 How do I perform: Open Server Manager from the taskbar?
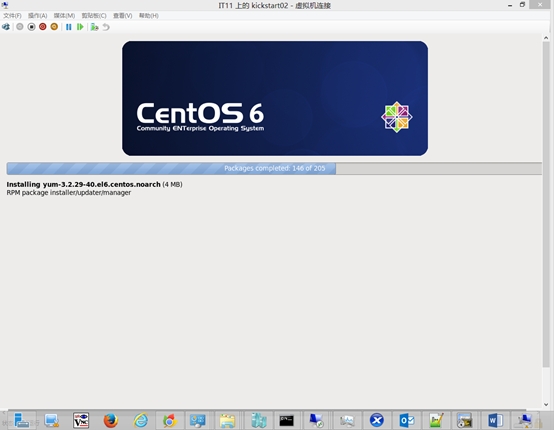pyautogui.click(x=22, y=420)
